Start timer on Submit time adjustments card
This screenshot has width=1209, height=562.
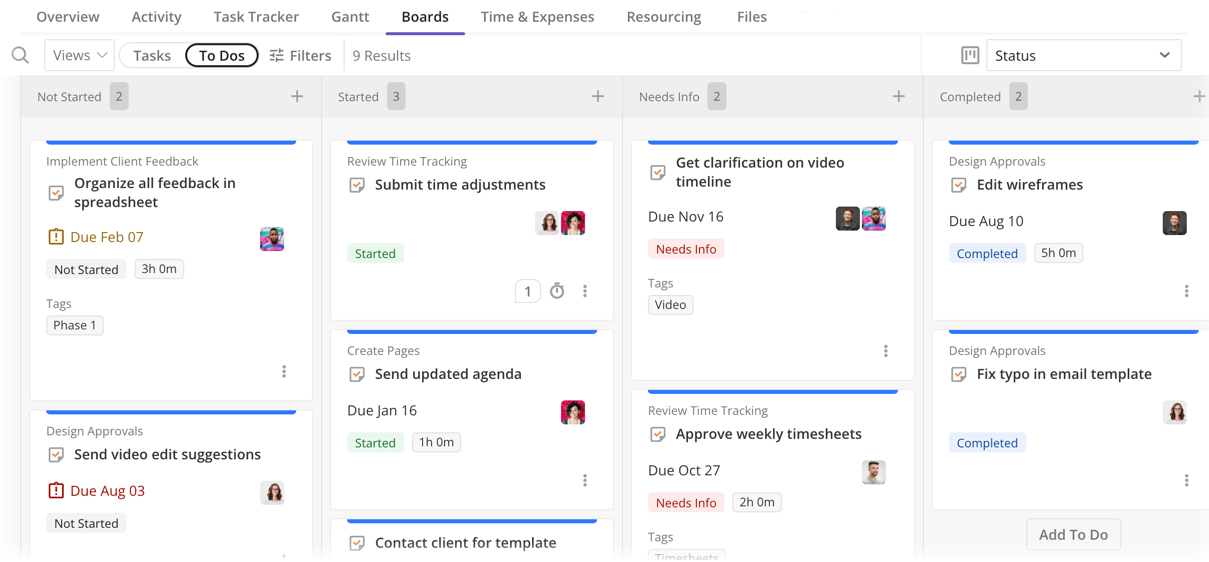[x=557, y=291]
